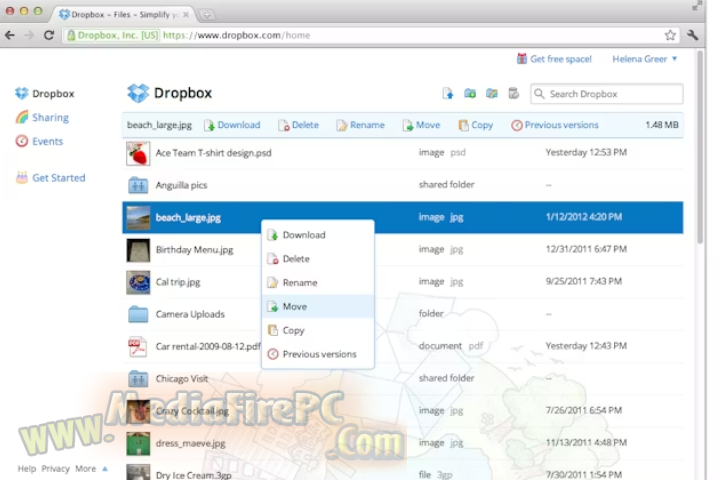Open the browser wrench settings menu

692,35
